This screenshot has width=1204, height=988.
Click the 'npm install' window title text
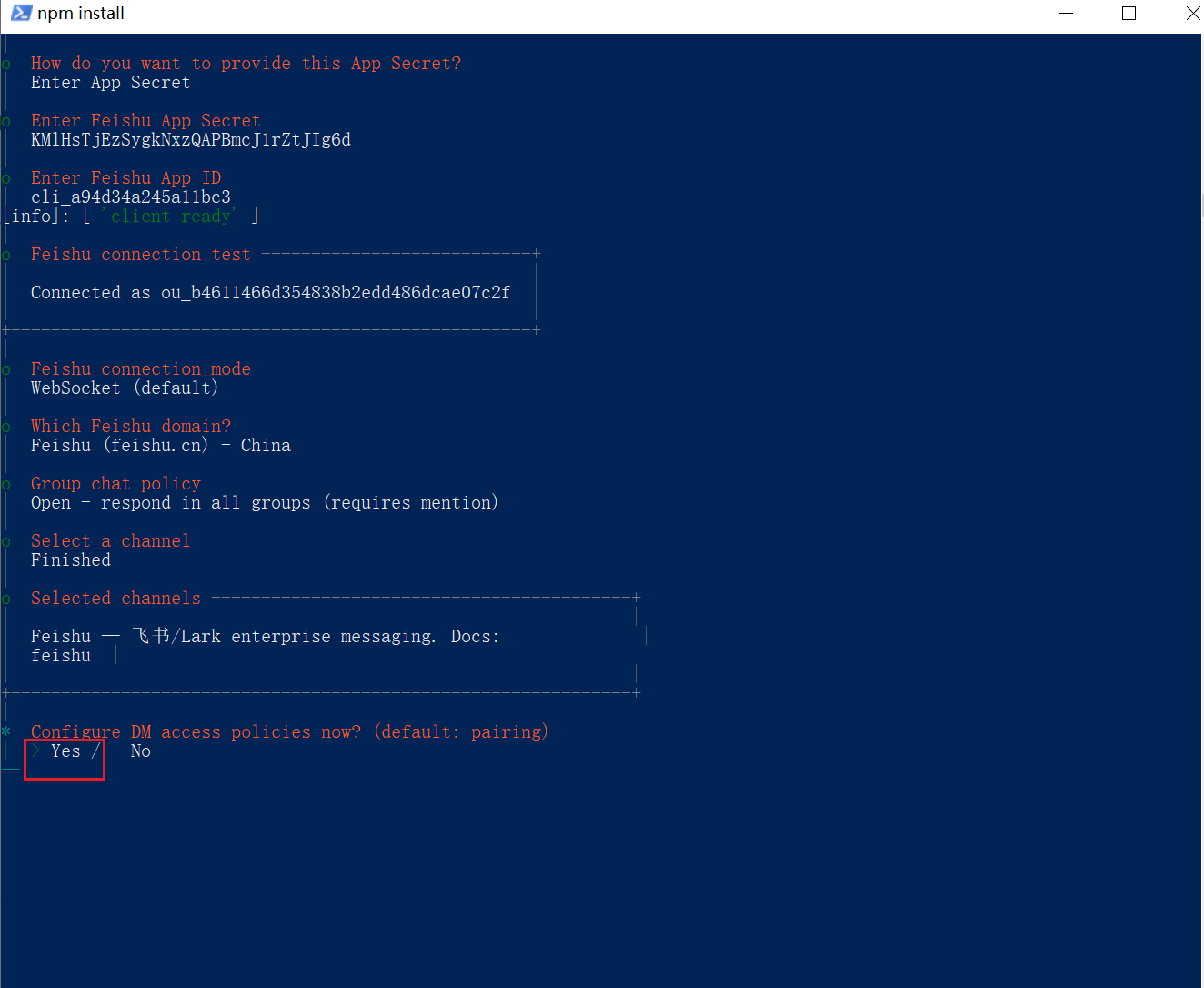81,14
